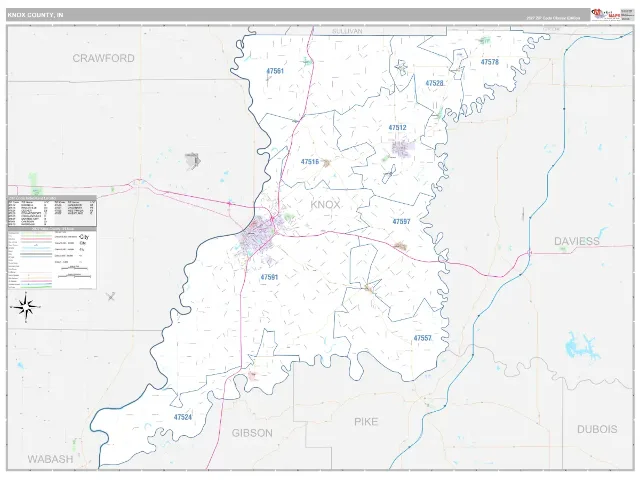This screenshot has height=480, width=640.
Task: Click the DUBOIS county label
Action: pos(597,429)
